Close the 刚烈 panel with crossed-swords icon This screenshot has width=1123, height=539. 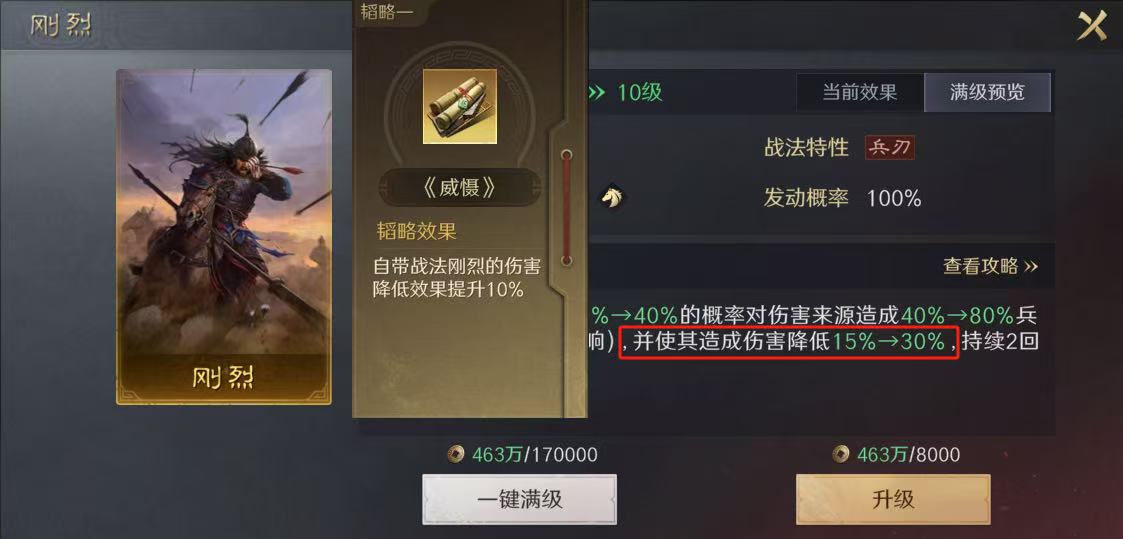[x=1093, y=26]
